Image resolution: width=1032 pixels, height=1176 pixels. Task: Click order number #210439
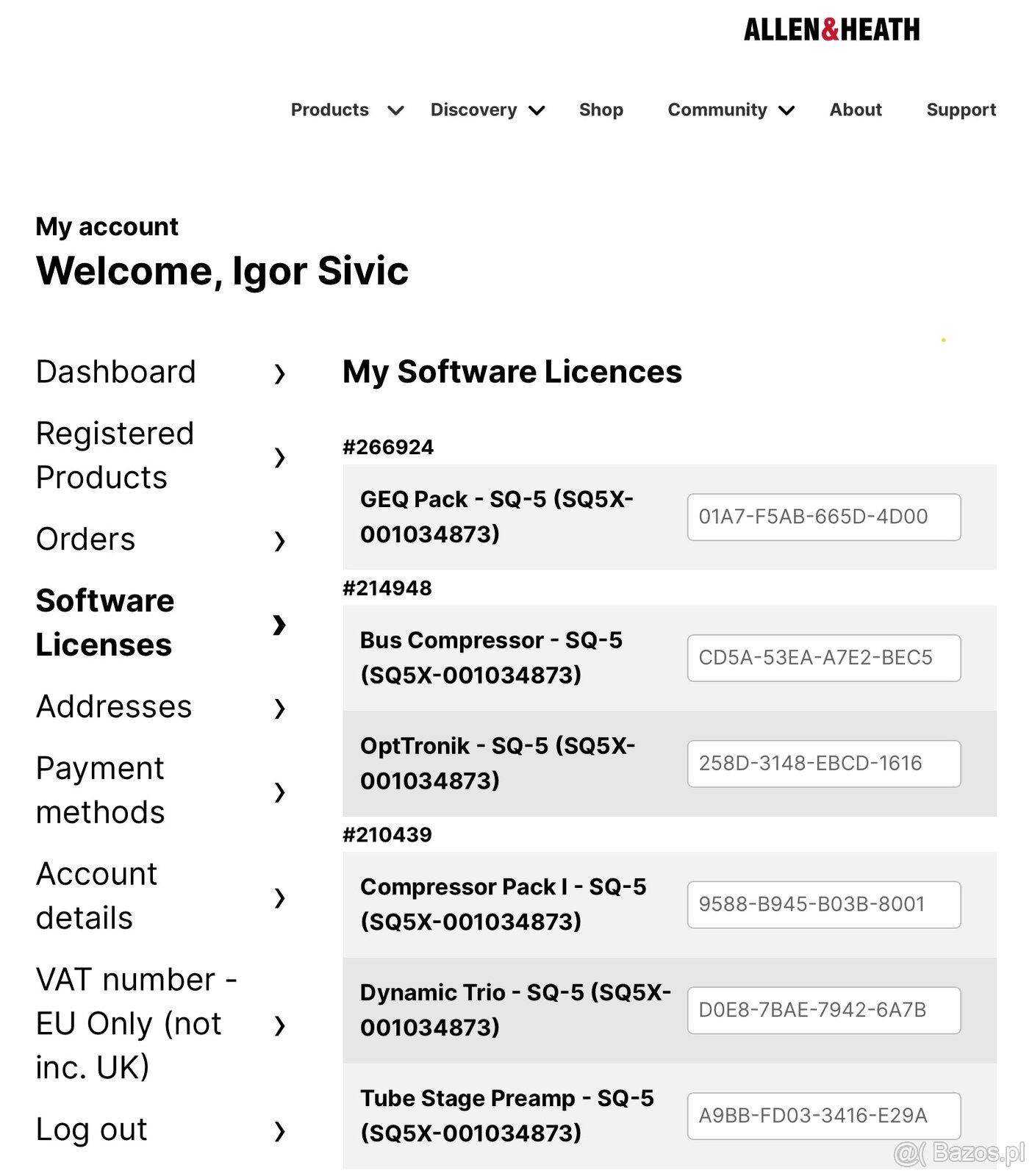(387, 835)
